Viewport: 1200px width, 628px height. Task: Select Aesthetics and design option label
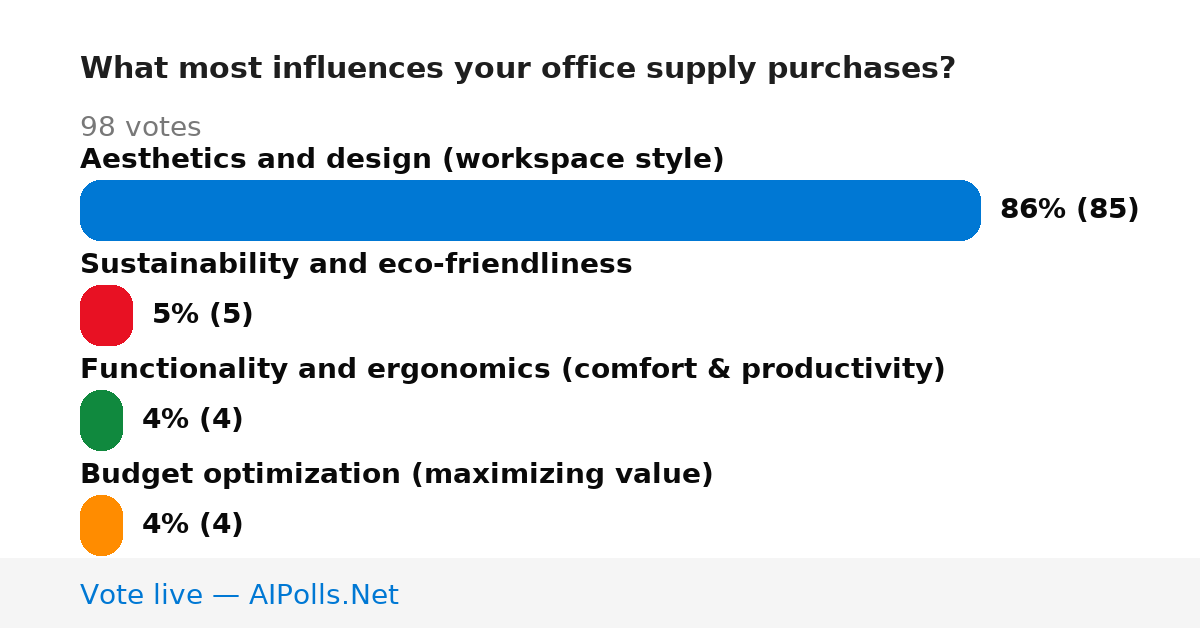pos(402,159)
